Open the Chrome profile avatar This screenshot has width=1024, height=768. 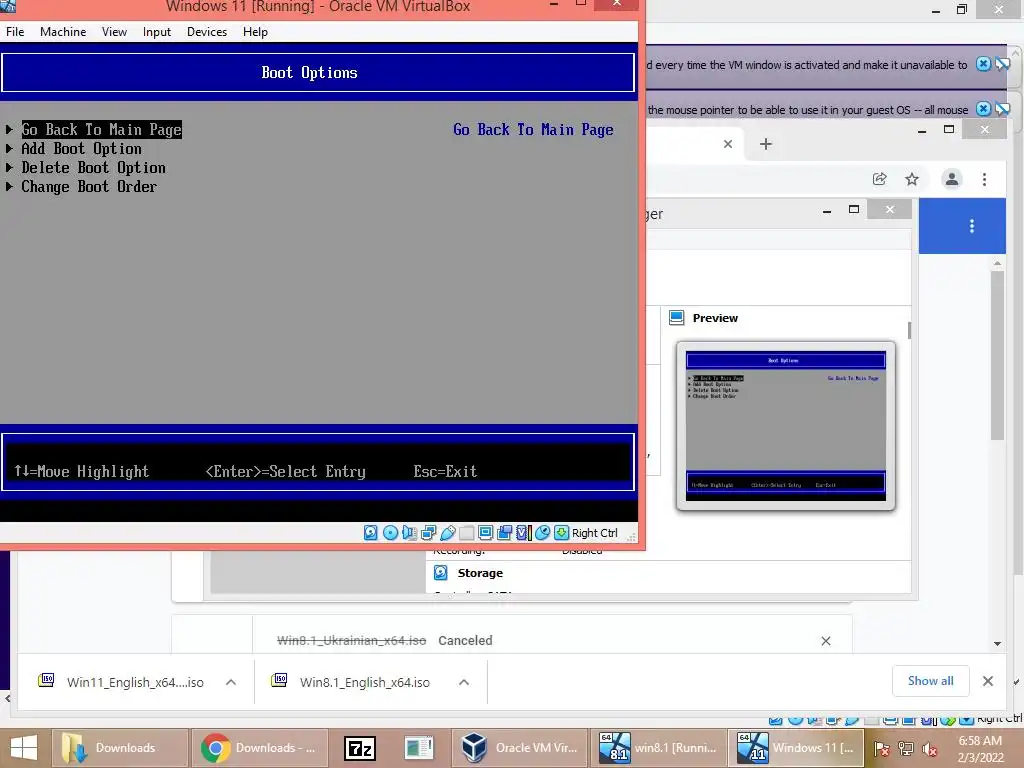point(952,179)
